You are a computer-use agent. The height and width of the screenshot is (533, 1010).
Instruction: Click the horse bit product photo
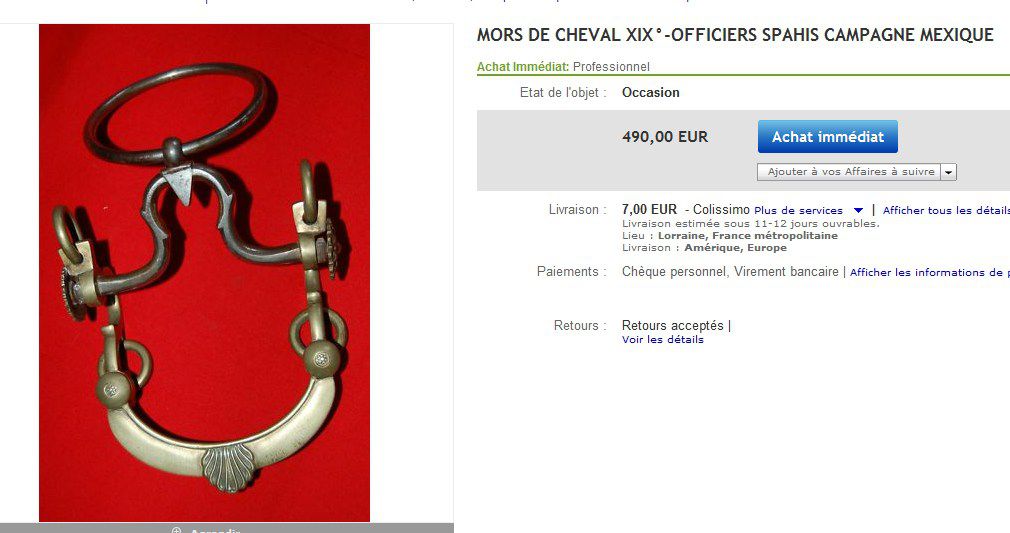[204, 273]
